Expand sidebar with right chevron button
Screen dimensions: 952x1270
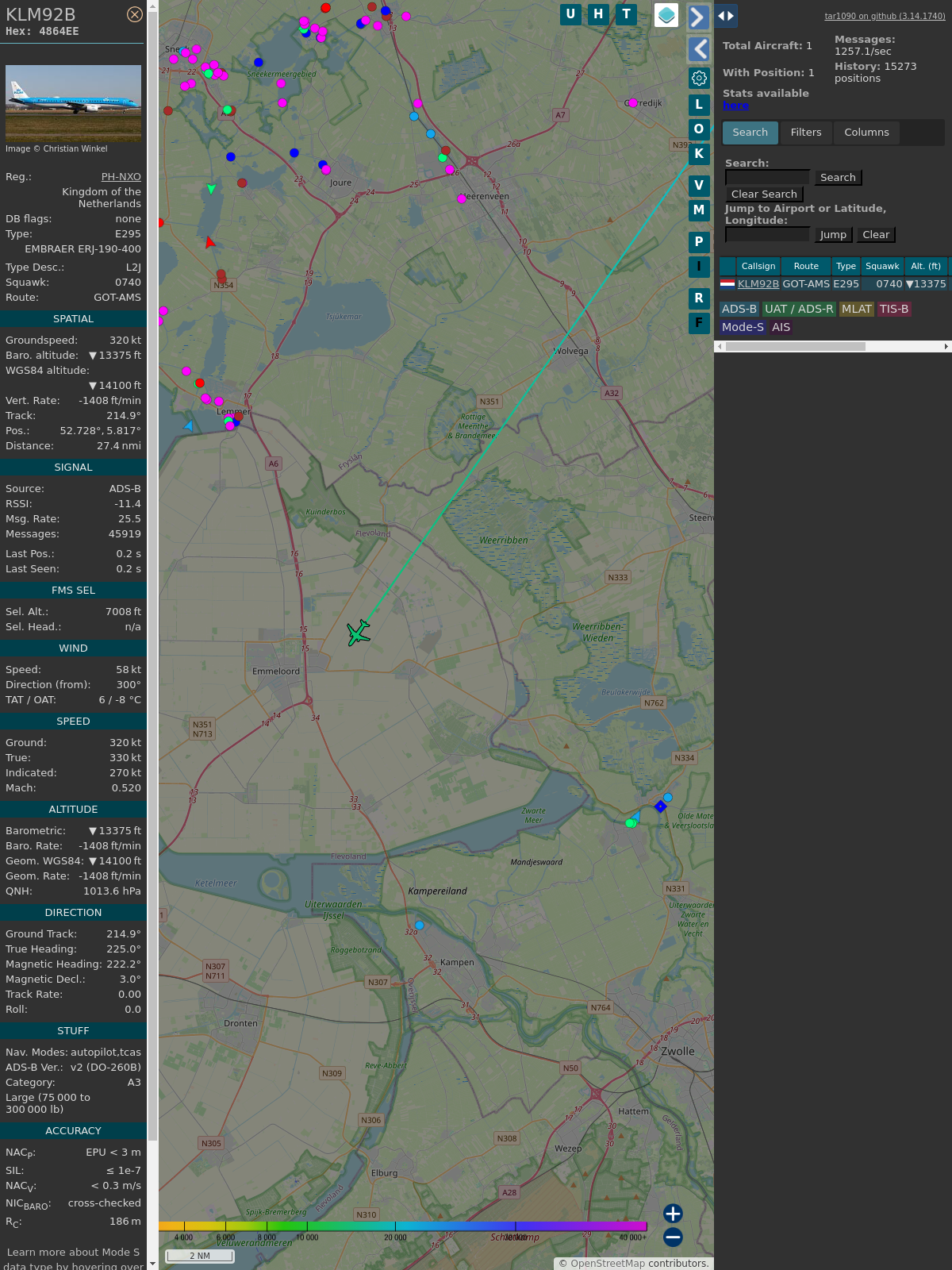point(698,17)
